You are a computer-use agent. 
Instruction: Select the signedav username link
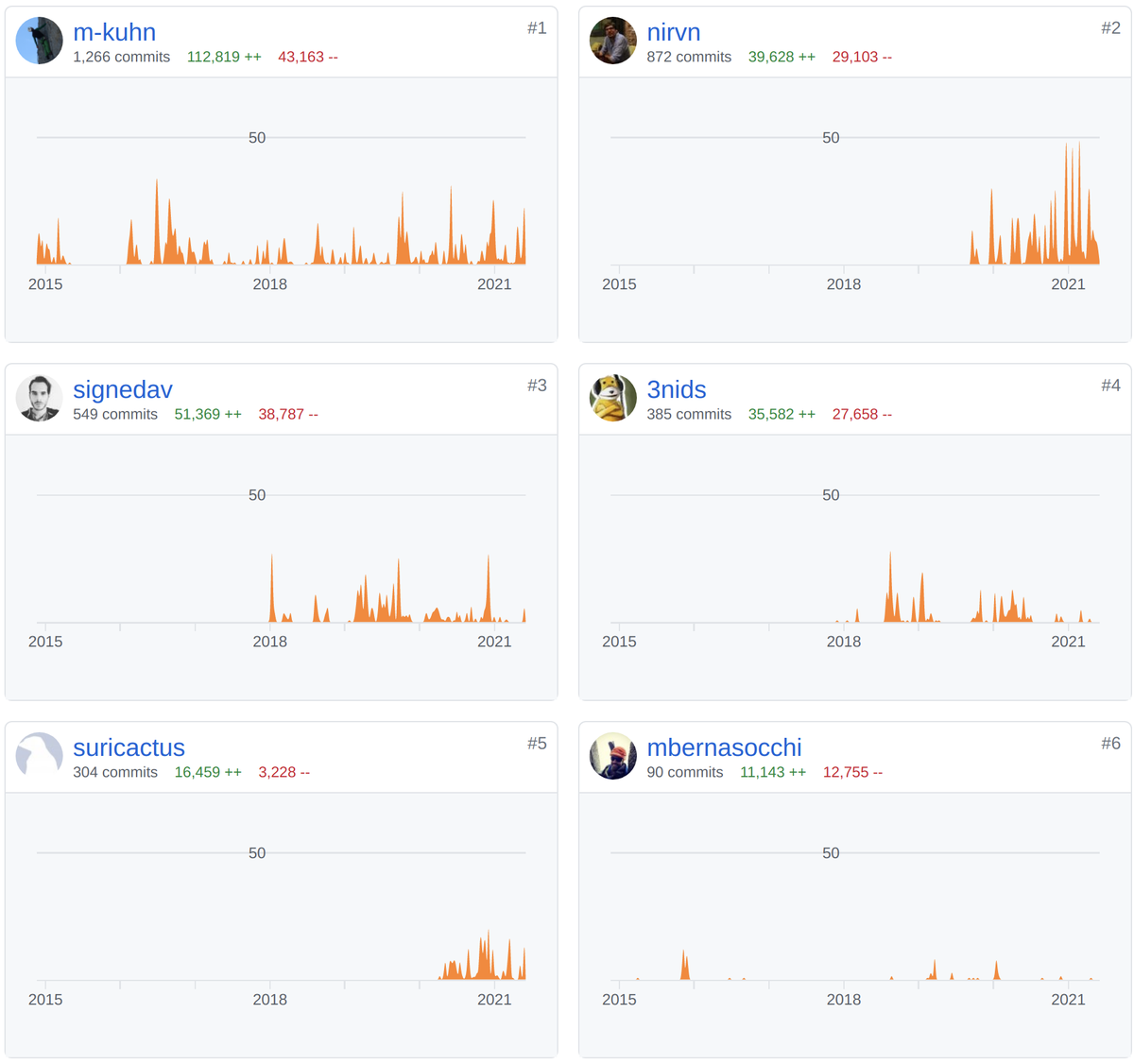pos(123,389)
